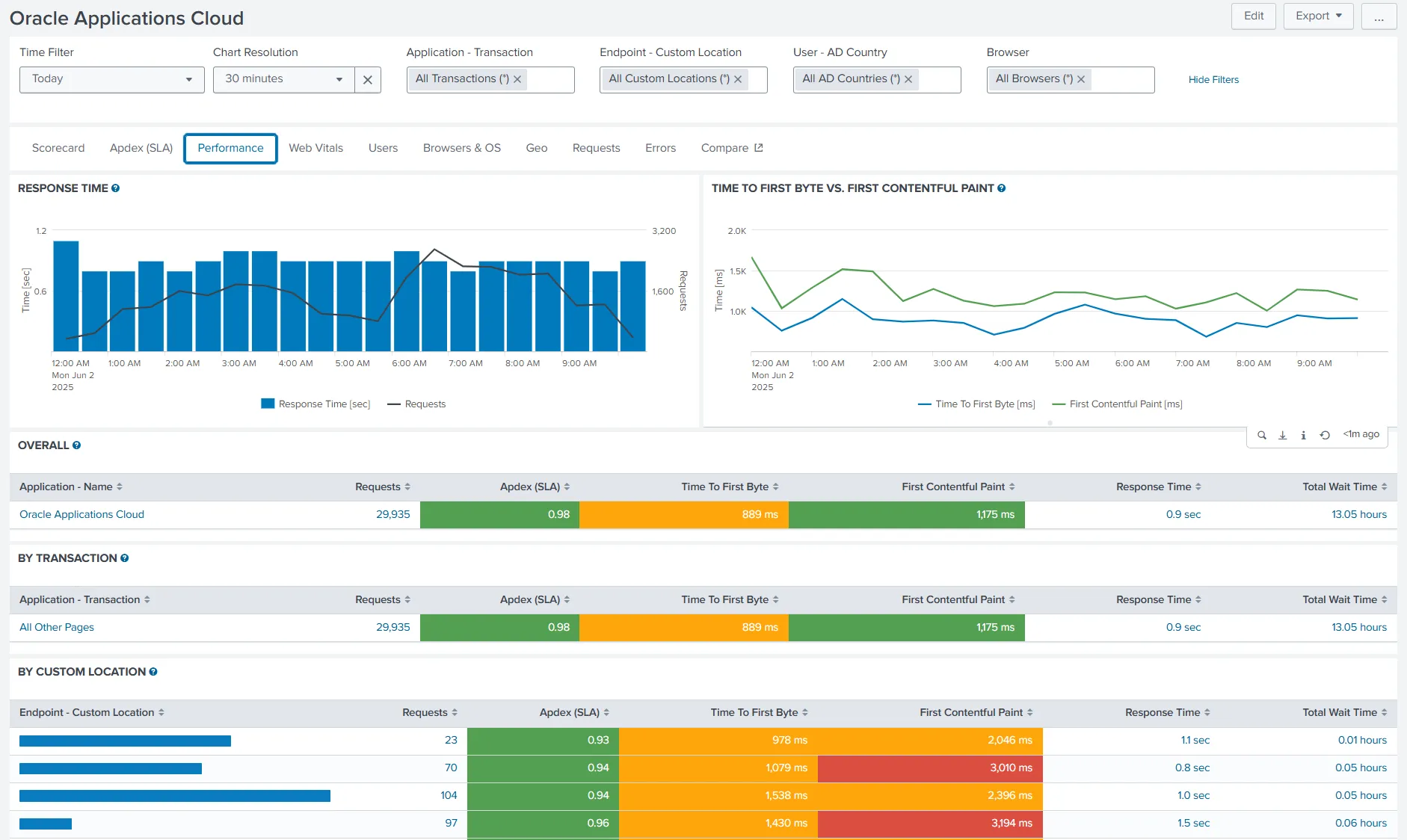Click the info icon in chart toolbar

coord(1304,435)
